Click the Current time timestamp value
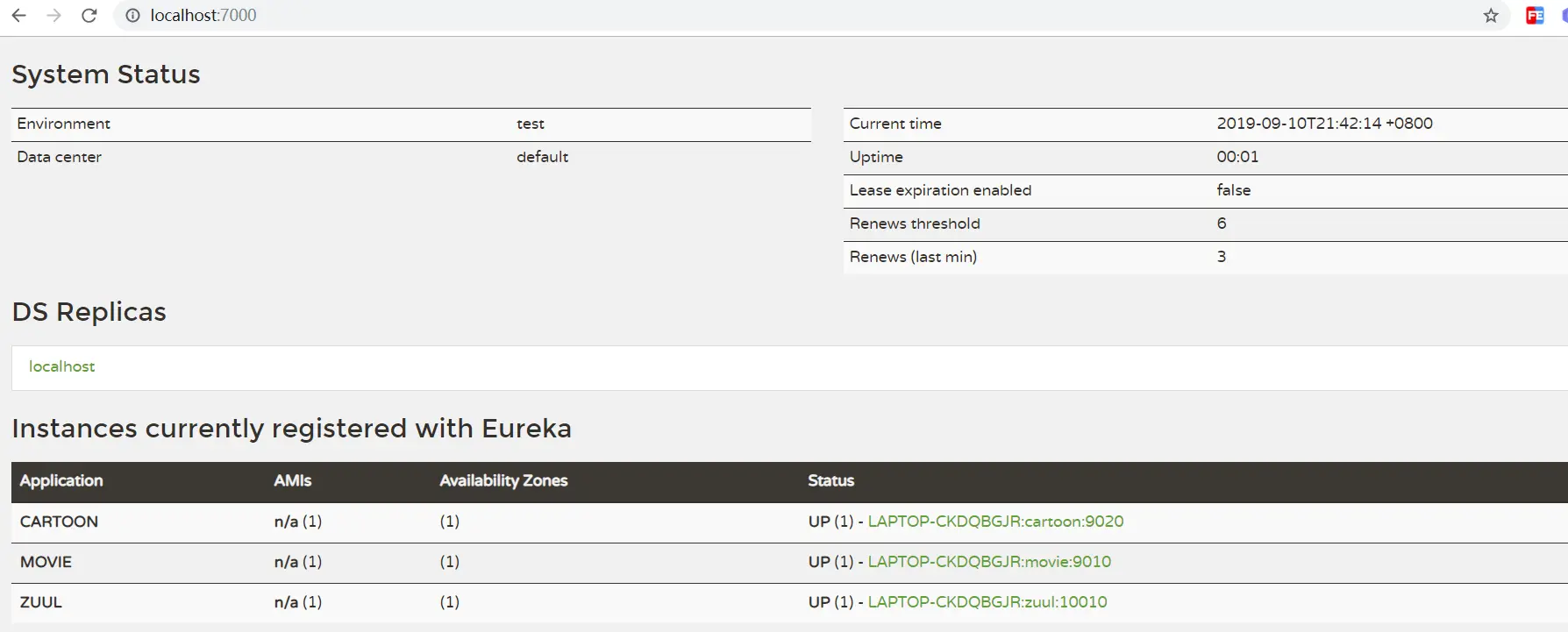 click(1324, 124)
